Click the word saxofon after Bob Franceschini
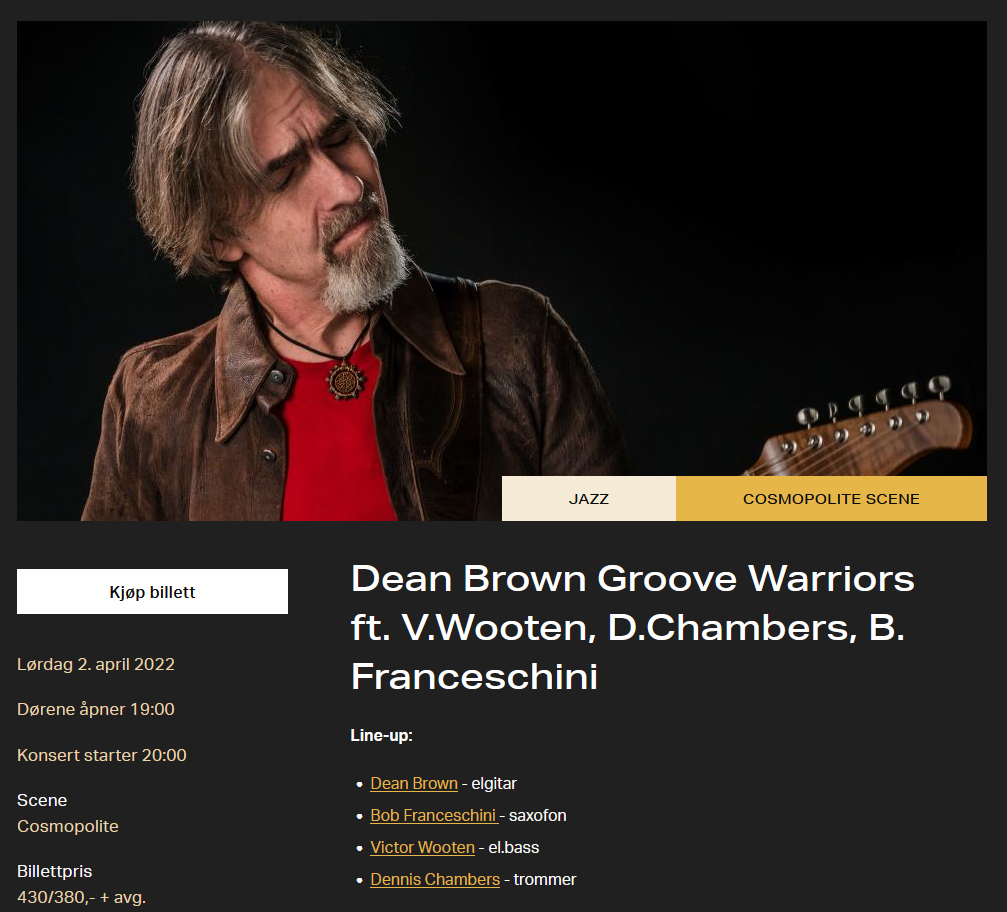This screenshot has width=1007, height=912. [x=538, y=816]
